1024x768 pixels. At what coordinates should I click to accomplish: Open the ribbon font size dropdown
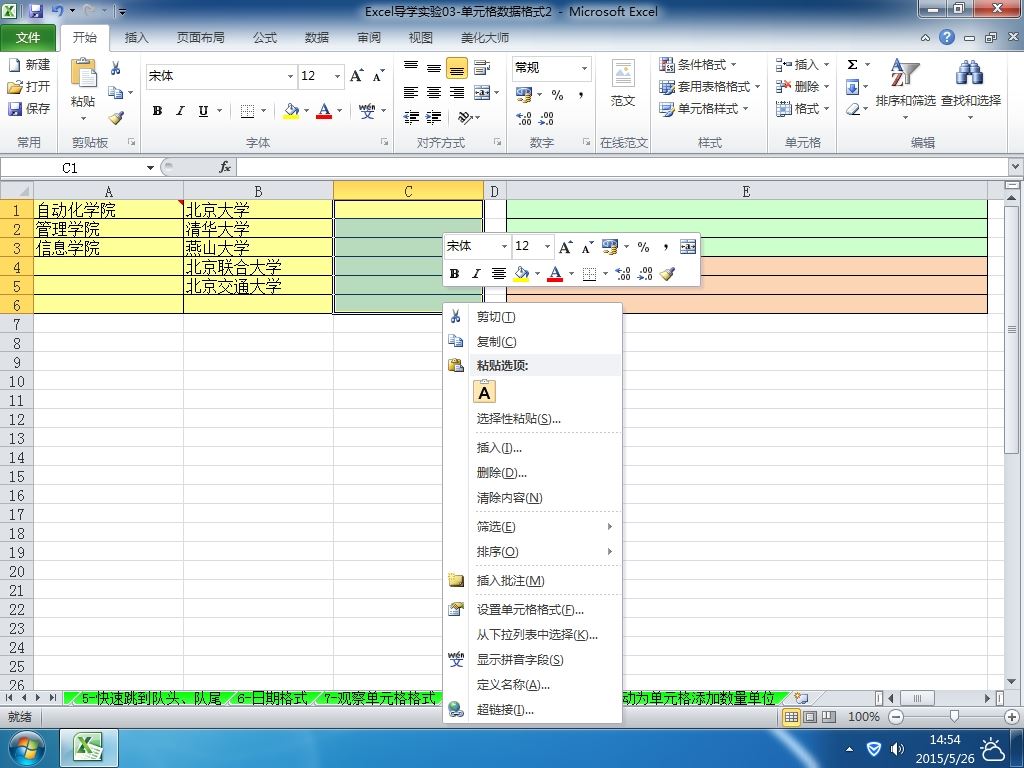(x=337, y=76)
